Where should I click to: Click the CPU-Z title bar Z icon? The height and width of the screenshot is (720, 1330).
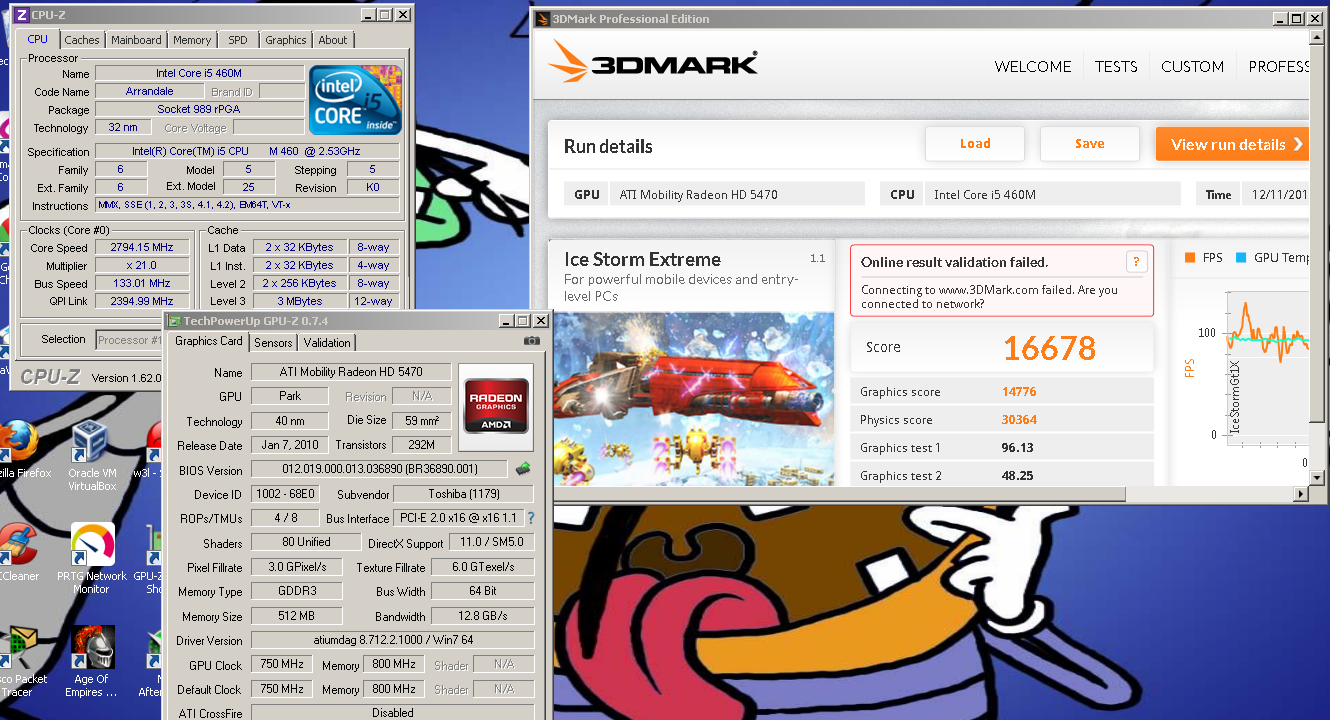tap(22, 15)
